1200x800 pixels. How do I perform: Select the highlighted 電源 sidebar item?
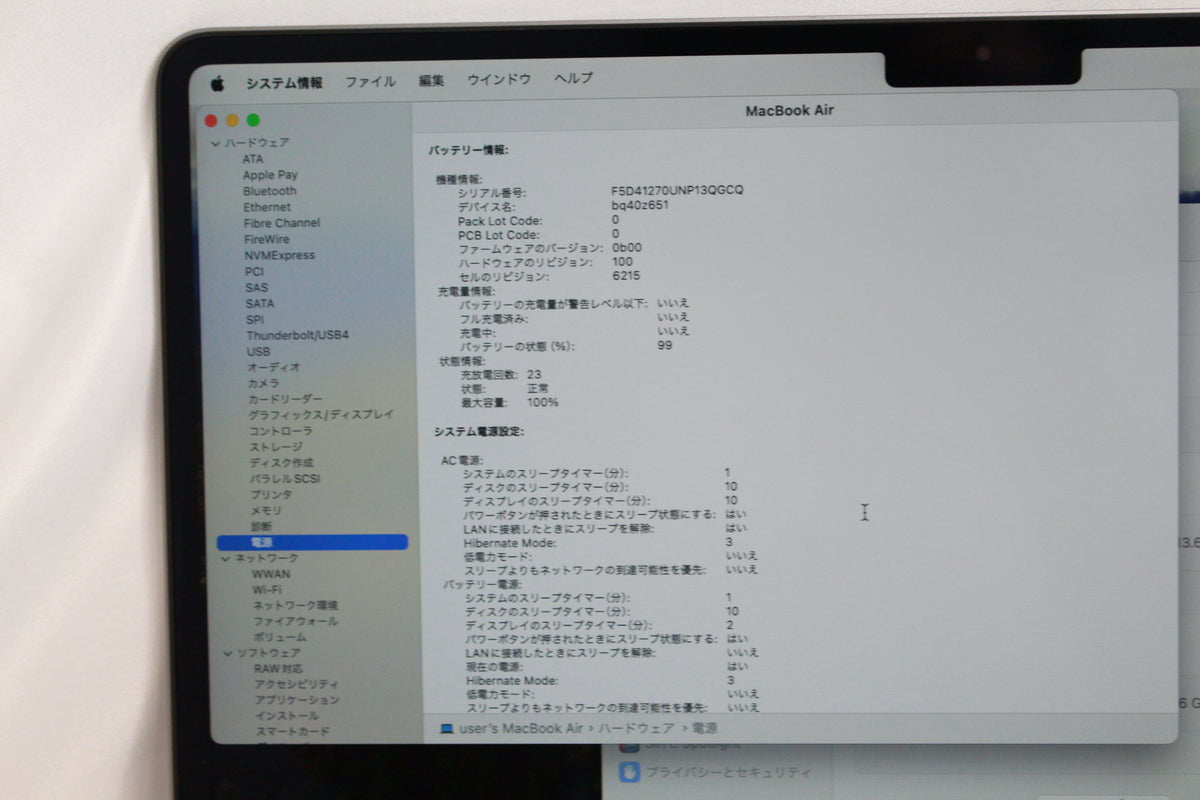coord(312,542)
